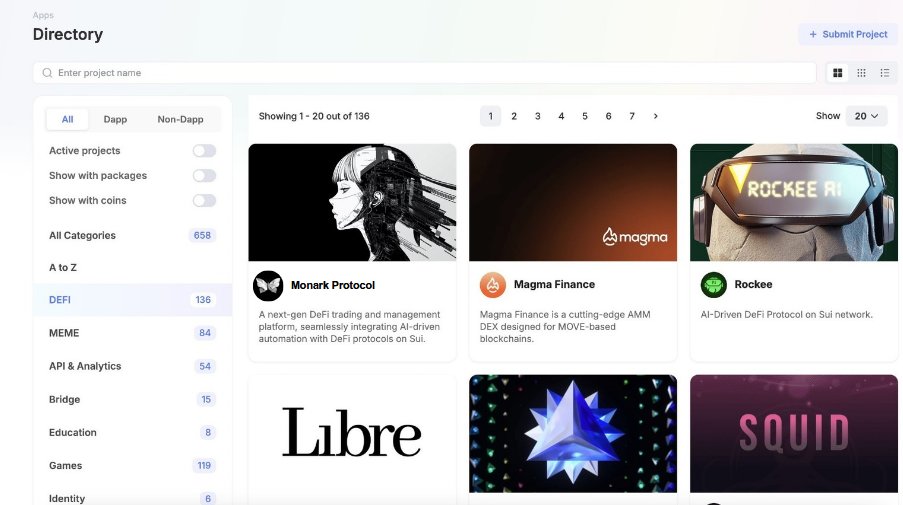The height and width of the screenshot is (505, 903).
Task: Enable Show with coins switch
Action: click(x=204, y=200)
